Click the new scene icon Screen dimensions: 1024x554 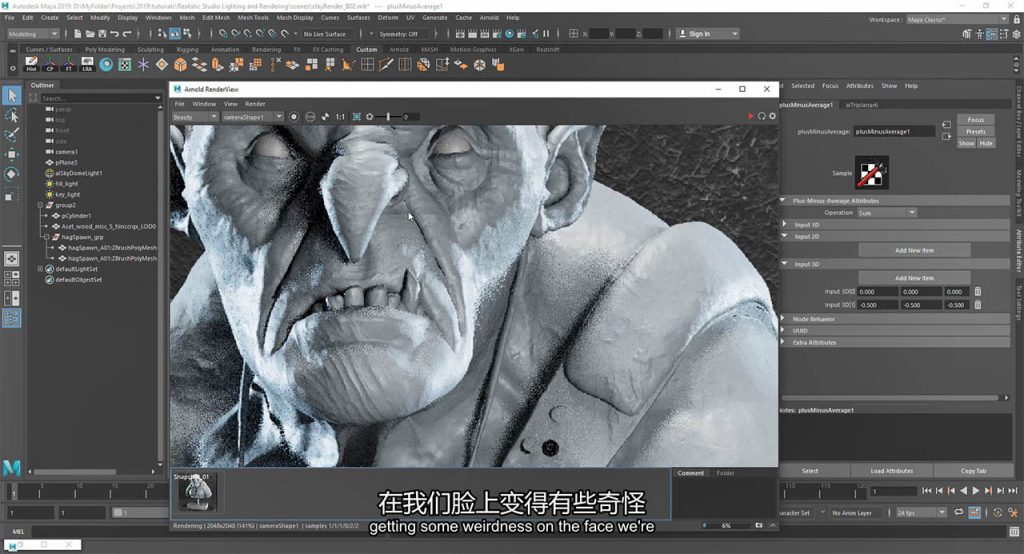pos(78,33)
